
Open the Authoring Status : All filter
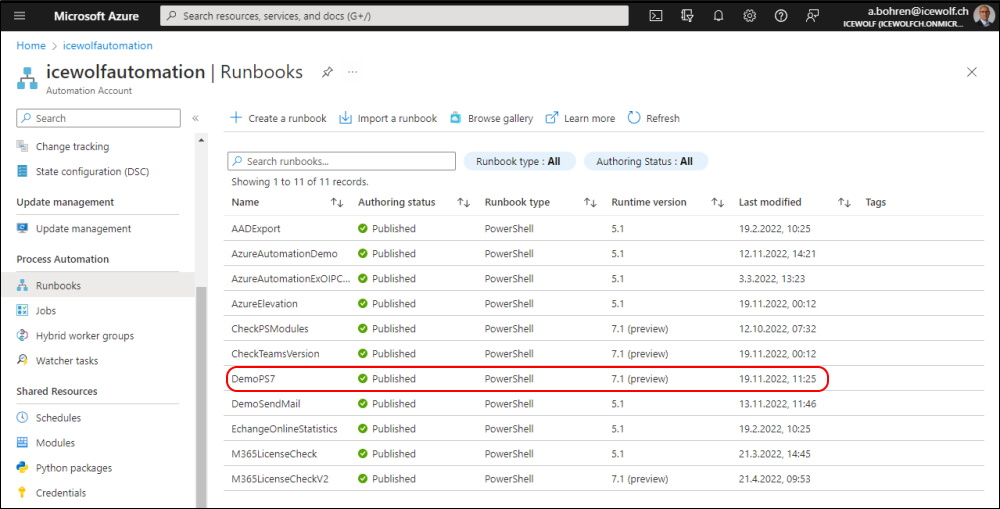645,161
